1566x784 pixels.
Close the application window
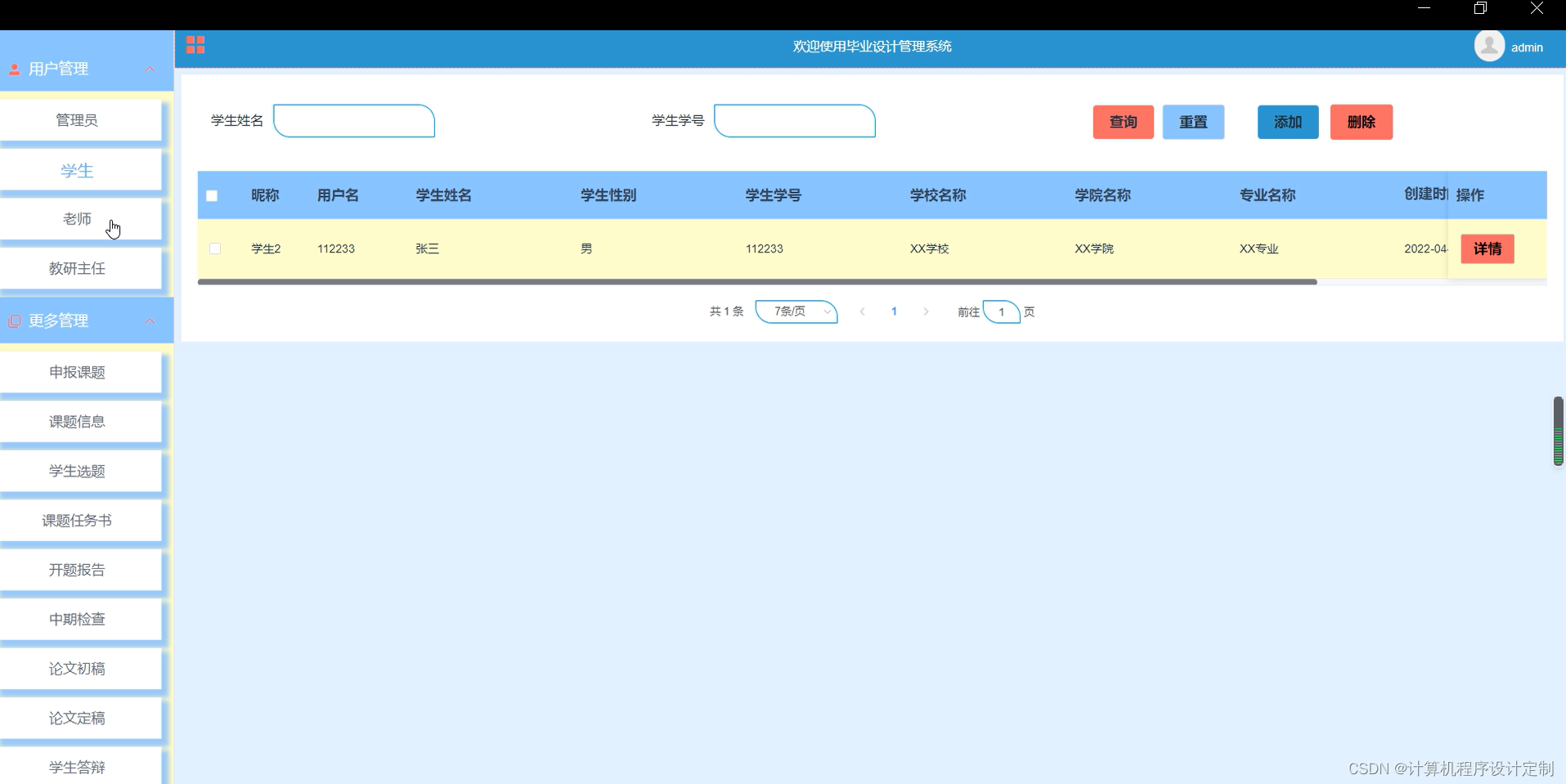[1537, 8]
